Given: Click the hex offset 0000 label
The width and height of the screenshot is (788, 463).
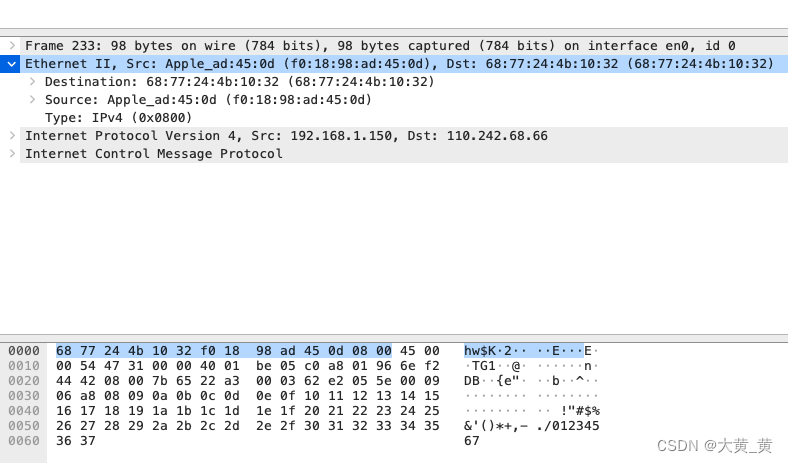Looking at the screenshot, I should (x=24, y=350).
